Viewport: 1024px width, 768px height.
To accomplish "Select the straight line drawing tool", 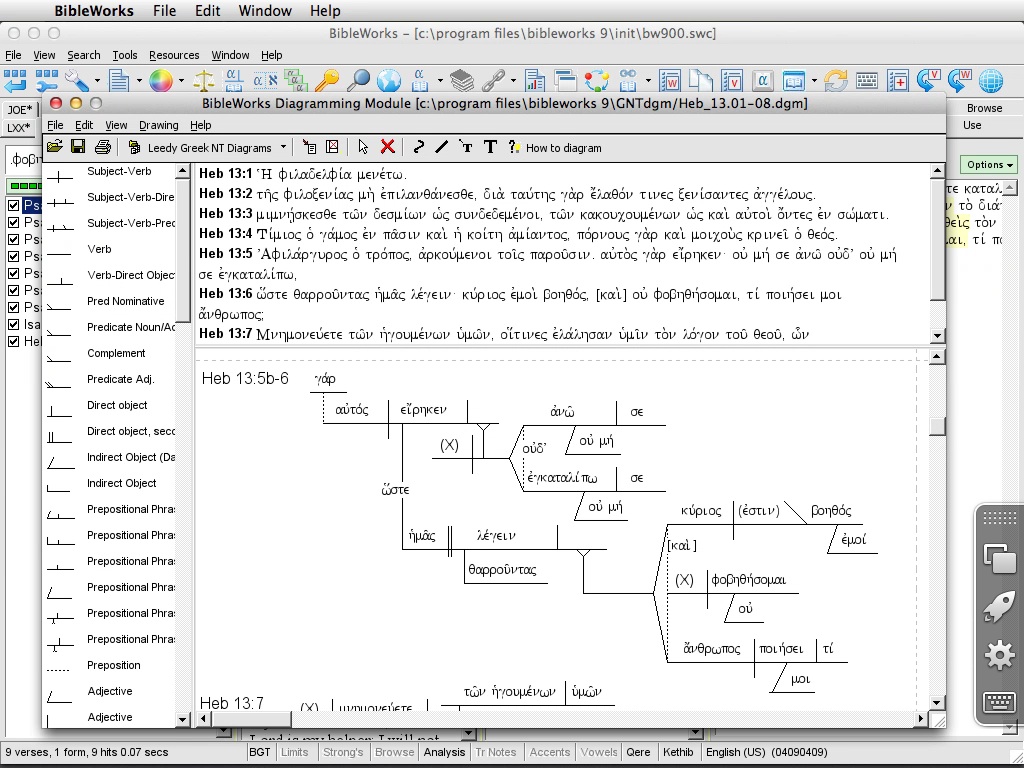I will pyautogui.click(x=441, y=147).
